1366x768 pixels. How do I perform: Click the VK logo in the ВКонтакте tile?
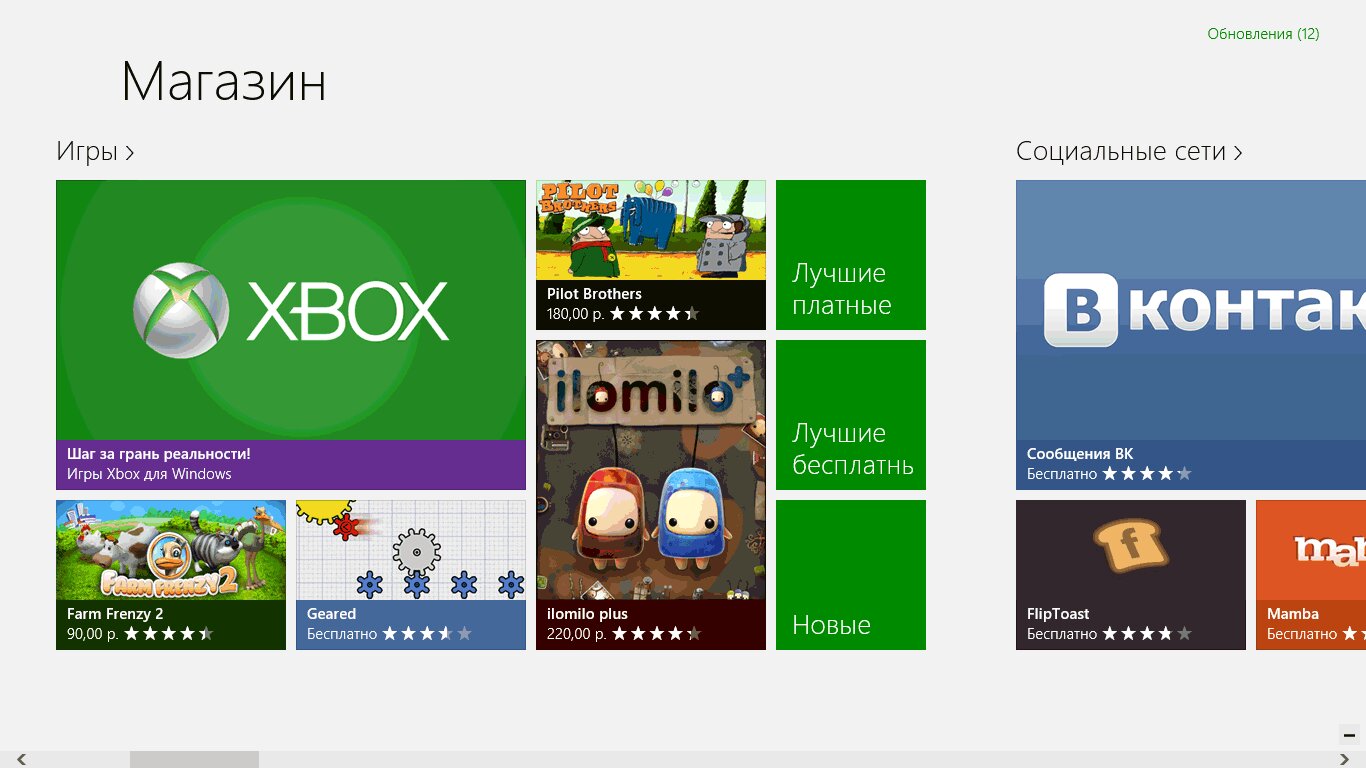pos(1081,310)
